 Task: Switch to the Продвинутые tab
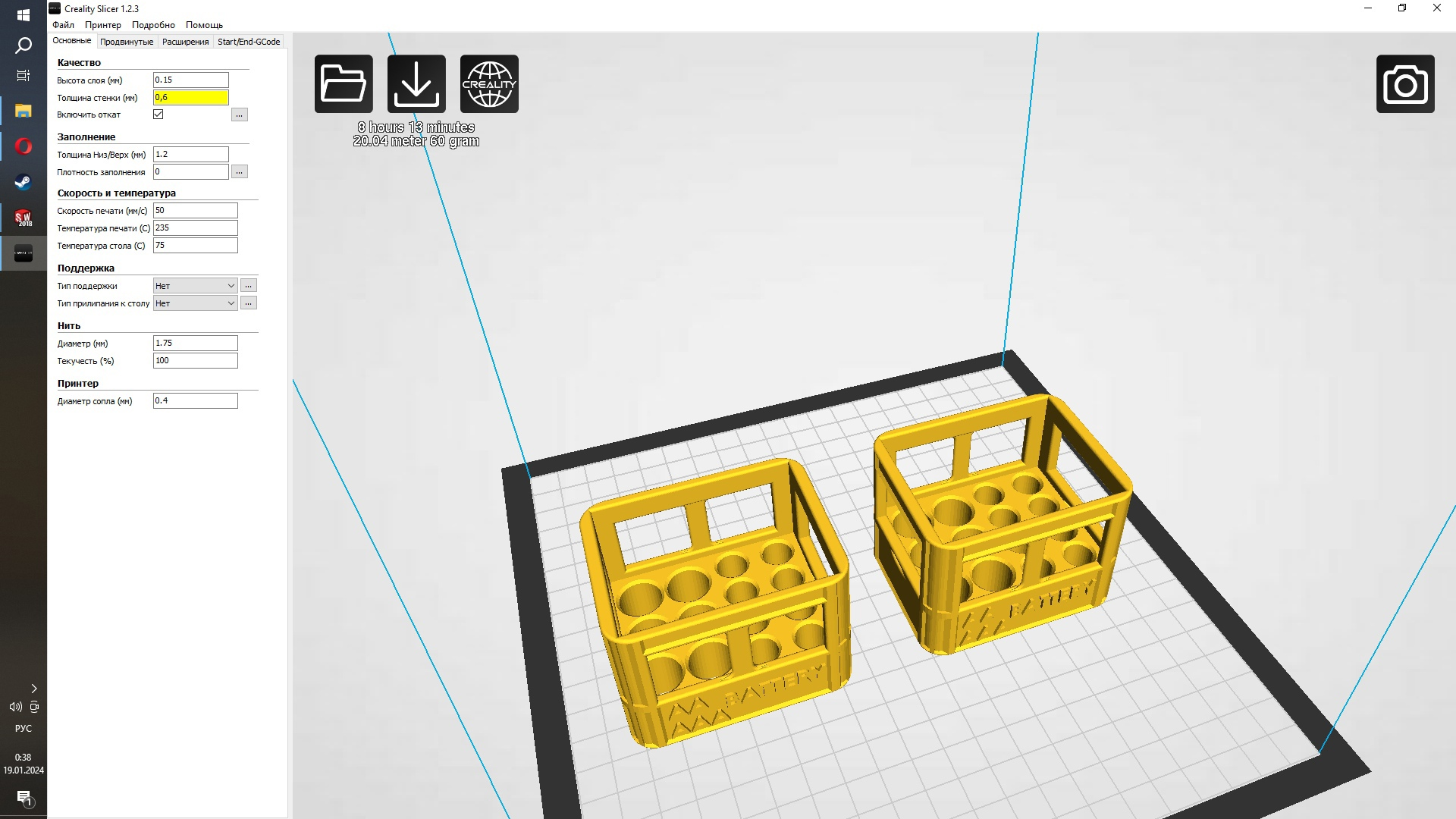point(126,42)
